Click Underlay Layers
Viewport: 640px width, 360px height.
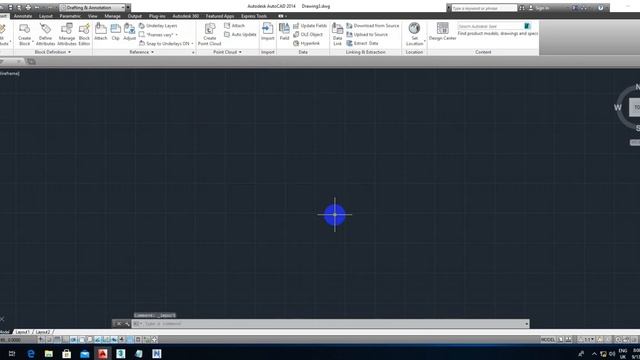158,26
